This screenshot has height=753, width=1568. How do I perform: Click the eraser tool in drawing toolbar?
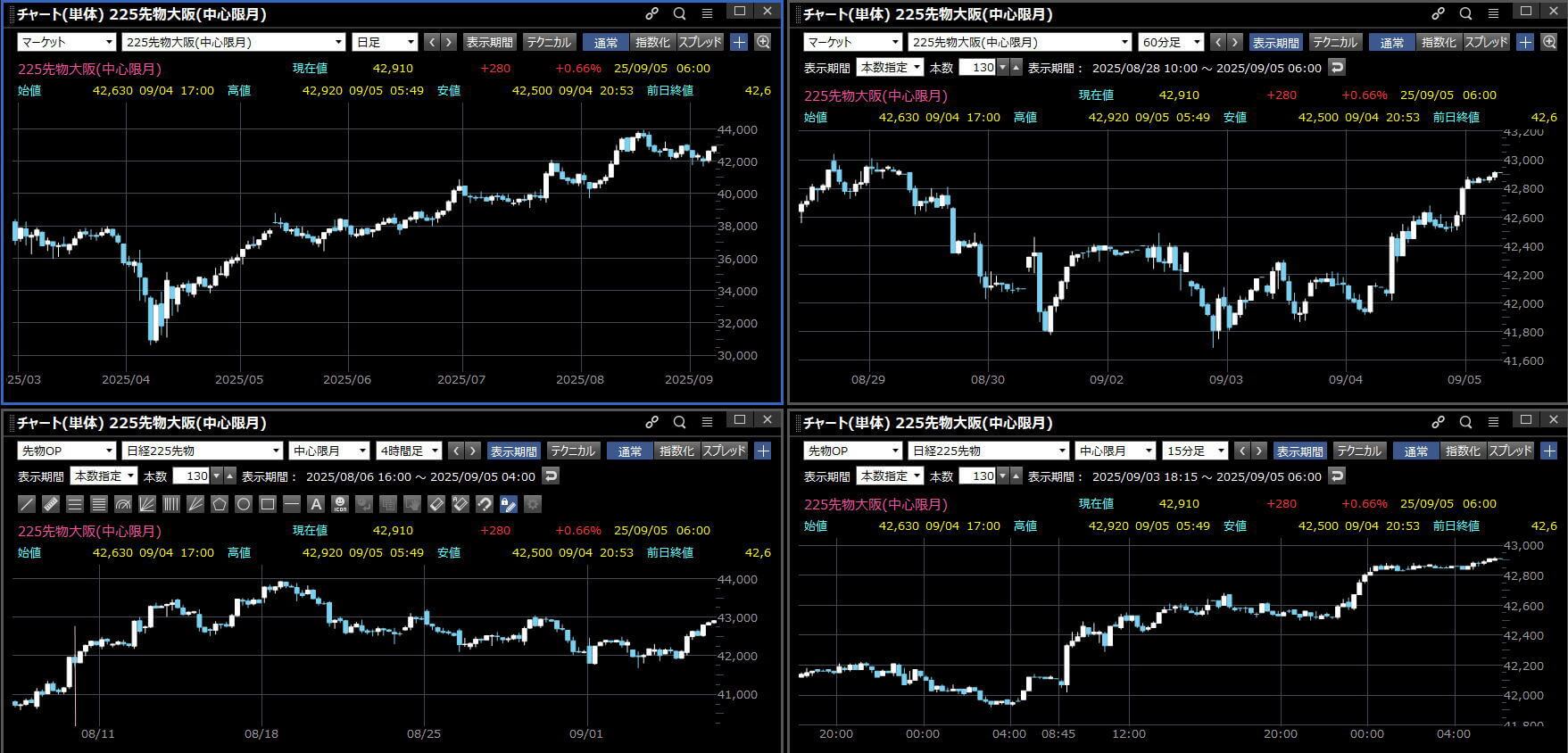click(x=436, y=504)
